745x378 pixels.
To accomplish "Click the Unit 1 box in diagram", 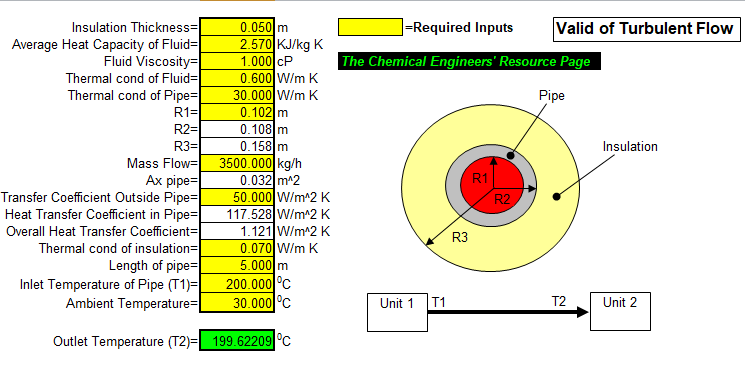I will pyautogui.click(x=397, y=312).
